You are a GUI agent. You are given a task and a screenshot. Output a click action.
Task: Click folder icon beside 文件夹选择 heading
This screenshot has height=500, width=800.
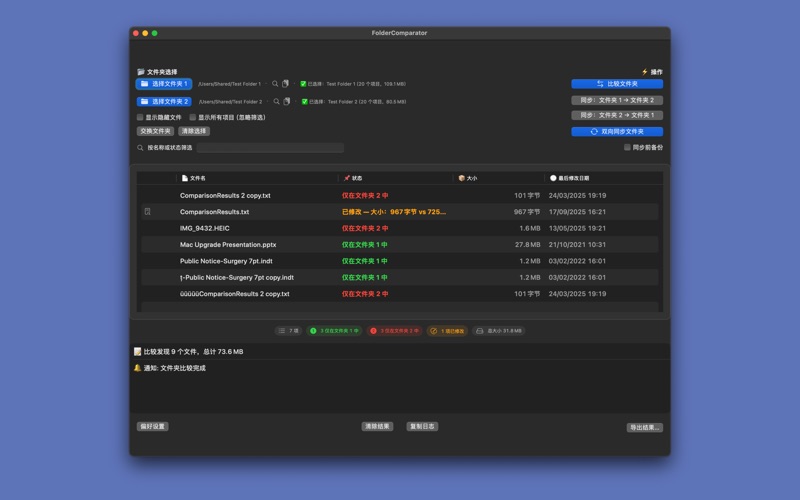[x=141, y=72]
